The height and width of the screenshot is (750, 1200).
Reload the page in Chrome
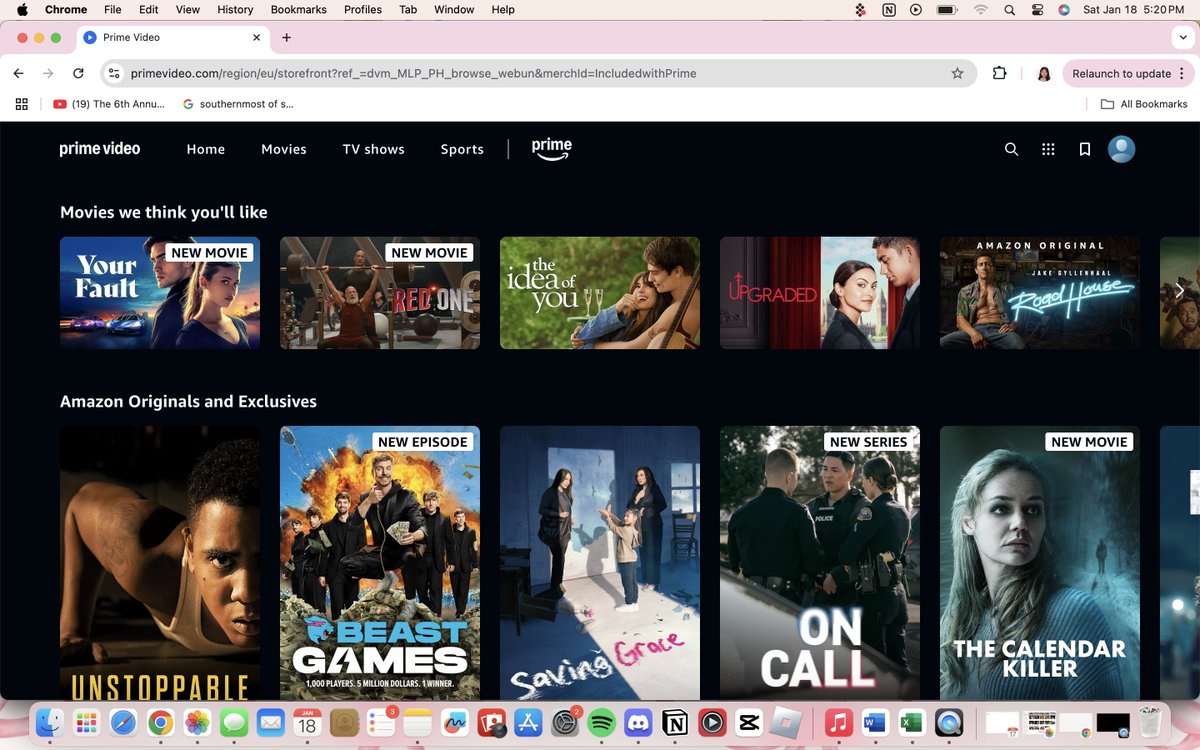point(78,73)
